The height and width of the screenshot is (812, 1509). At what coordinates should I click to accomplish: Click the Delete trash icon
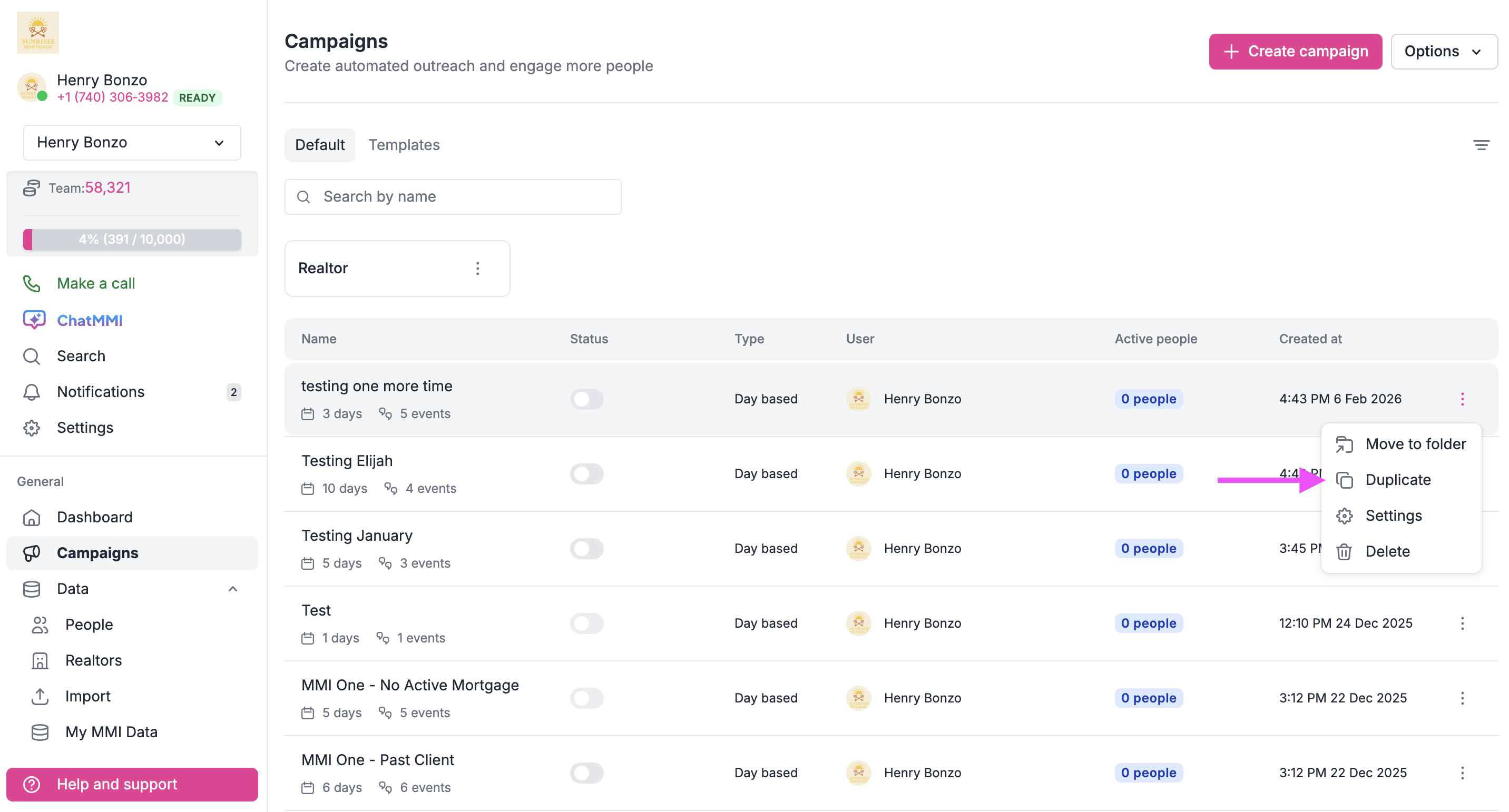[1344, 551]
